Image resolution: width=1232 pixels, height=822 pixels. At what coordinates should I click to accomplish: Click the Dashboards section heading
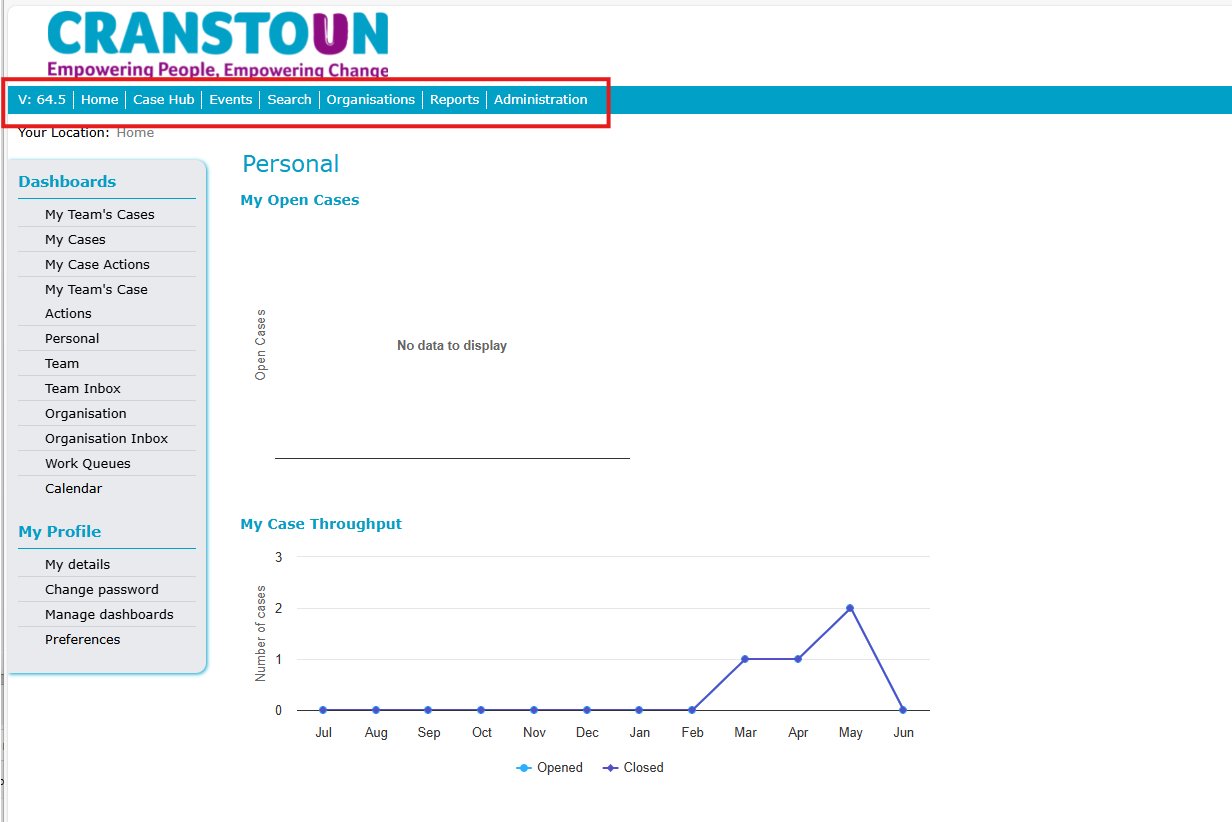coord(67,181)
